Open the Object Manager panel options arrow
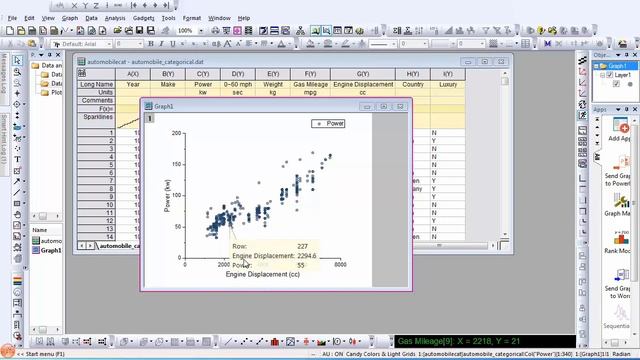Viewport: 640px width, 360px height. (x=618, y=55)
